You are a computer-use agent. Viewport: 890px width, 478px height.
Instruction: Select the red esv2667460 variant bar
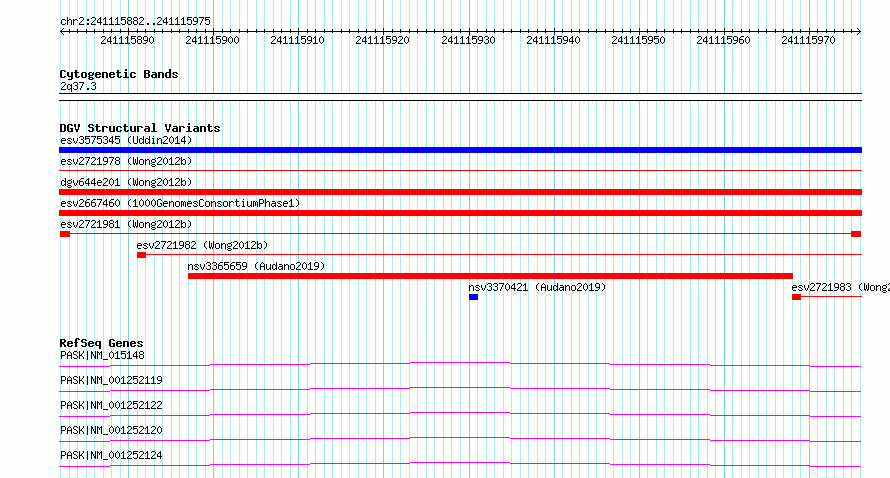click(x=460, y=213)
